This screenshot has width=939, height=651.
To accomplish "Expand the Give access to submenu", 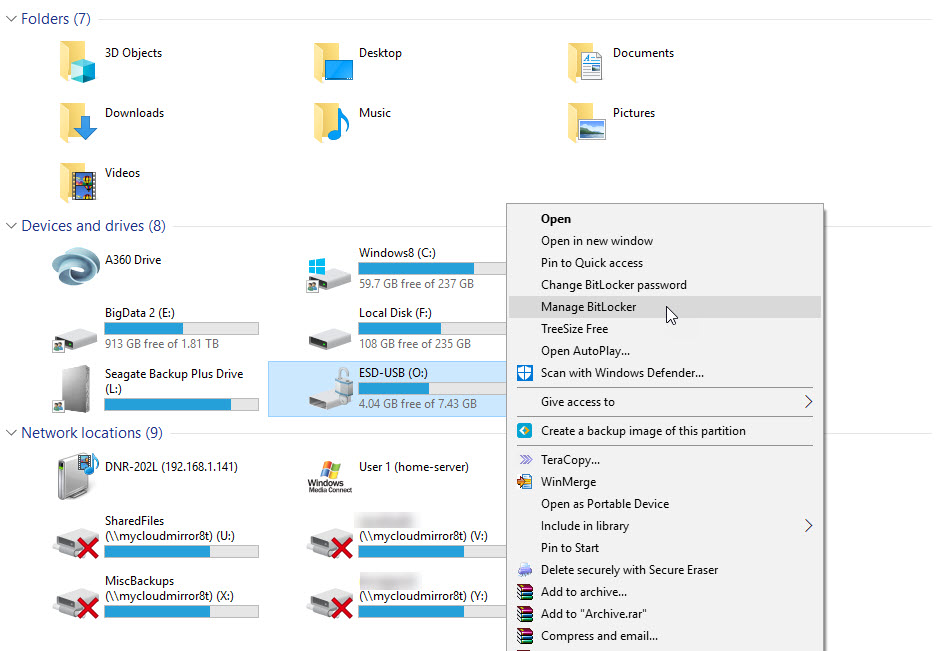I will tap(808, 402).
